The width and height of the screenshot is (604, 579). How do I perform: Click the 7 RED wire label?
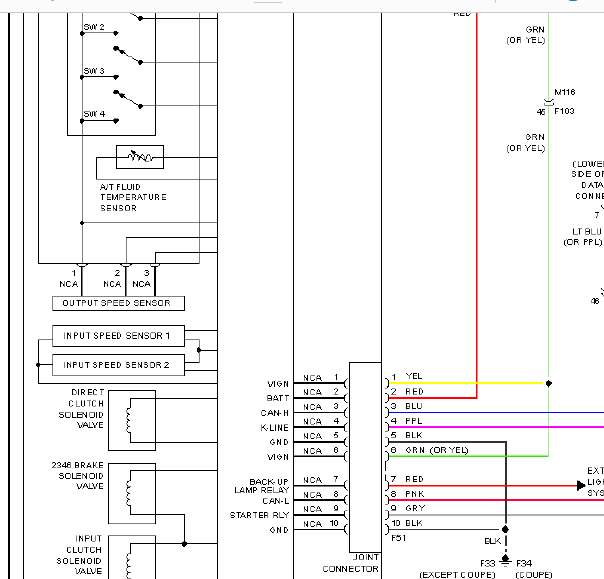click(407, 480)
